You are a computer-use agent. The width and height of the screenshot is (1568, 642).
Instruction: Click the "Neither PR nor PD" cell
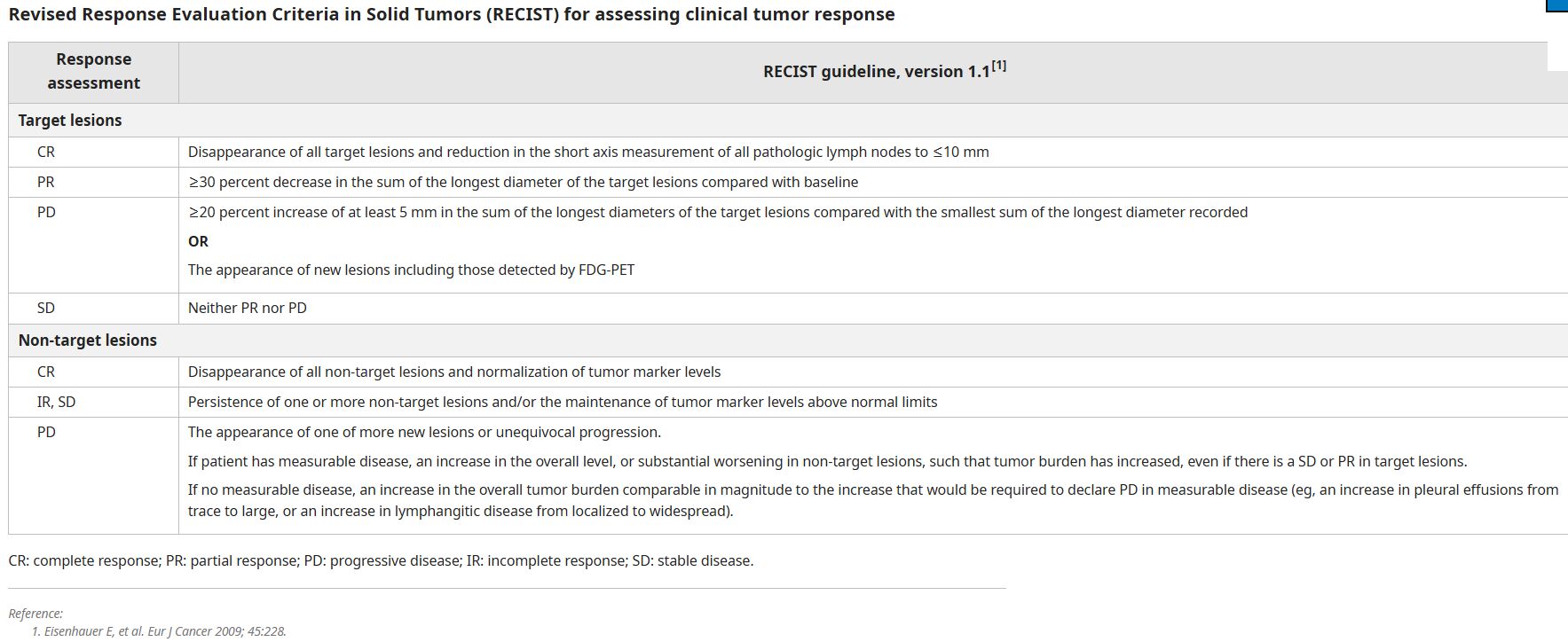tap(248, 308)
